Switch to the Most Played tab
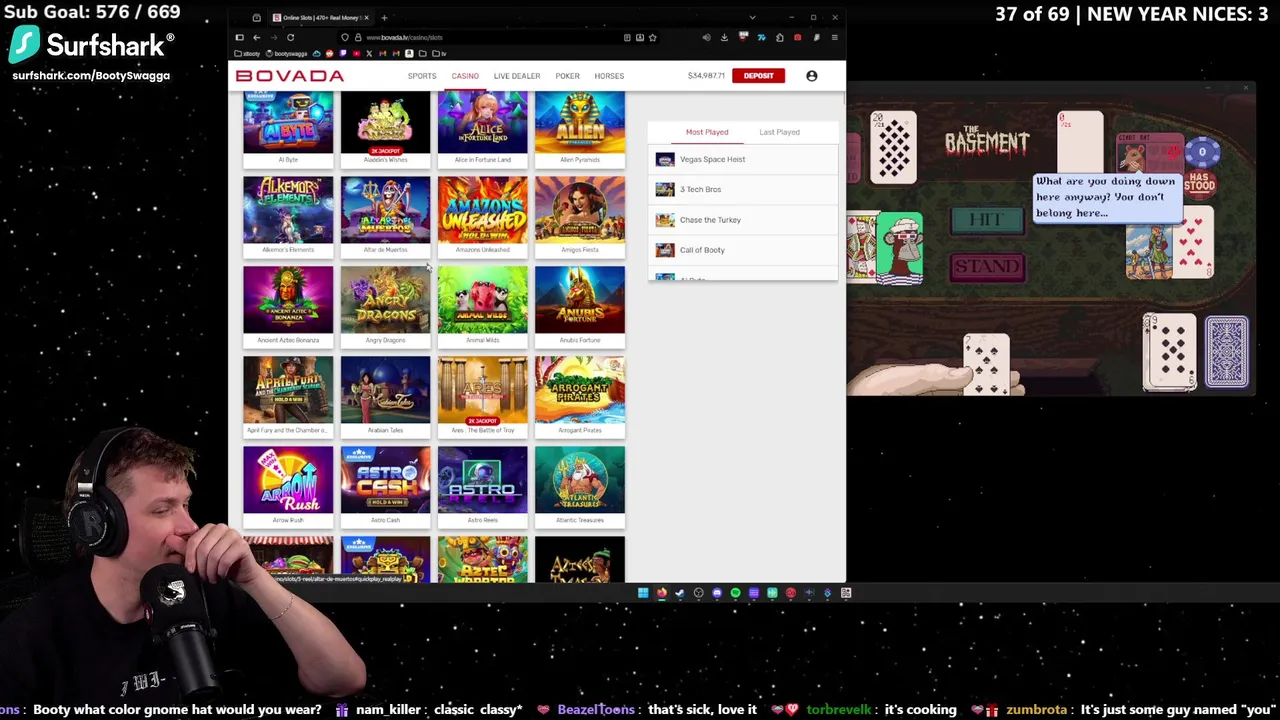The width and height of the screenshot is (1280, 720). 707,132
